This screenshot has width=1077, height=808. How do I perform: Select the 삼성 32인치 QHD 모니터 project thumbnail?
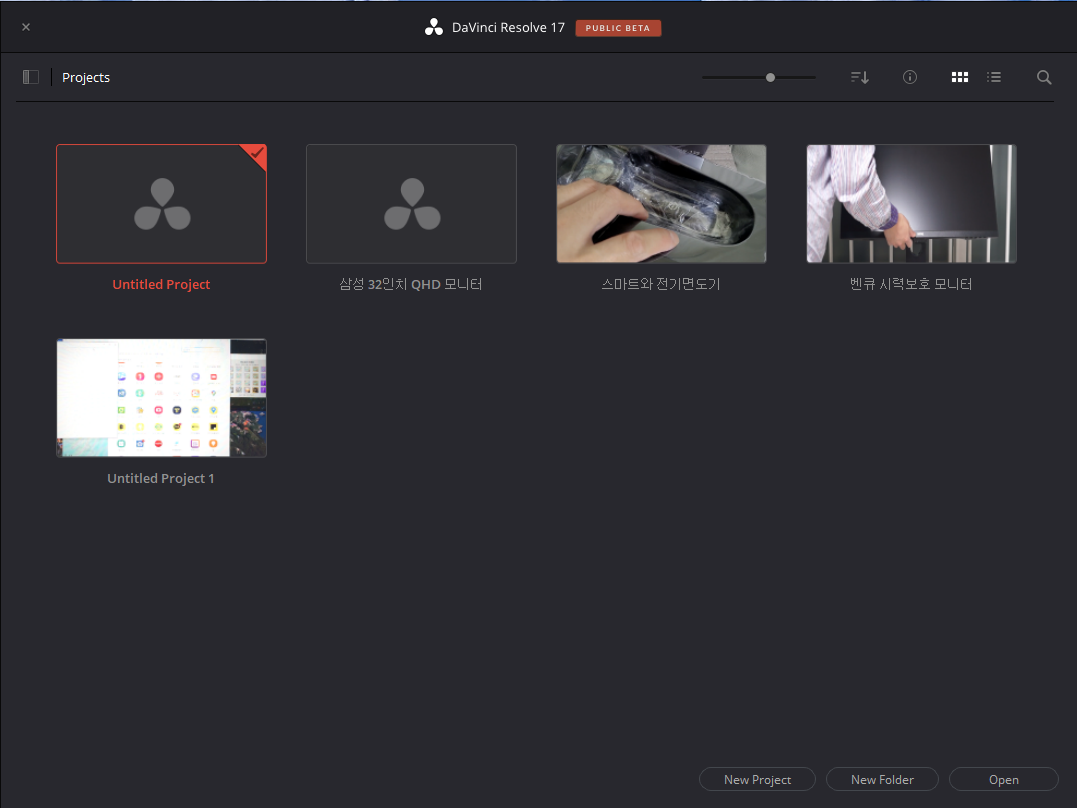pyautogui.click(x=411, y=204)
